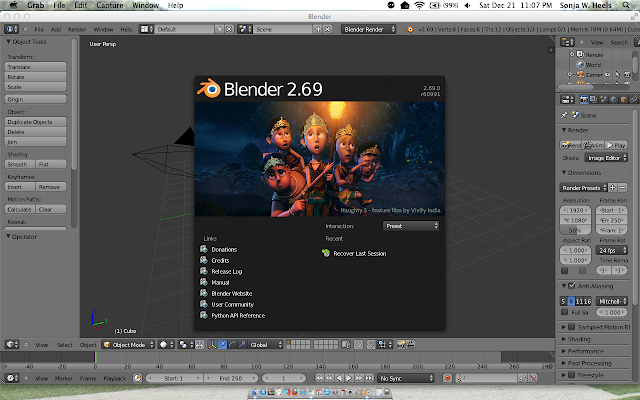640x400 pixels.
Task: Open the properties editor type selector
Action: [567, 99]
